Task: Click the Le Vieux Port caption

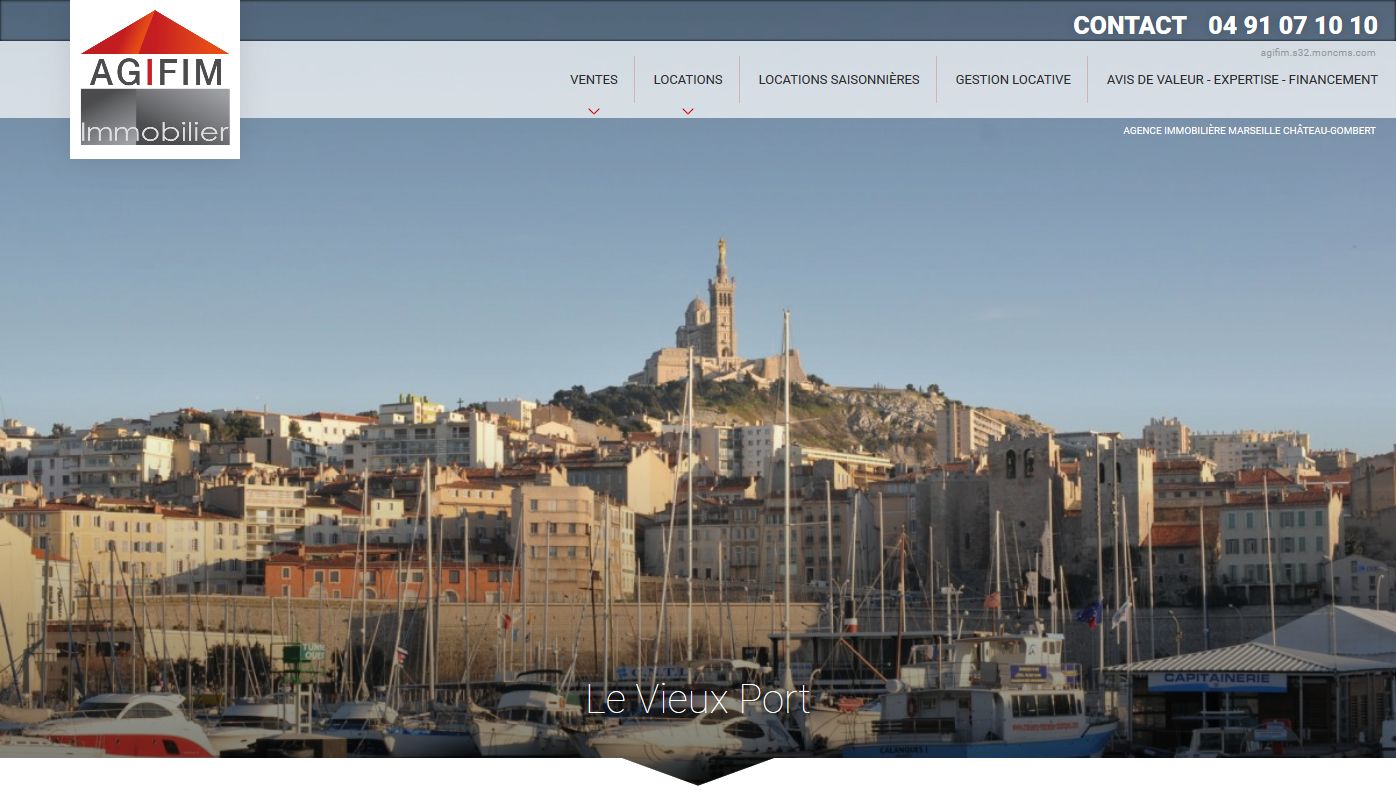Action: pos(697,699)
